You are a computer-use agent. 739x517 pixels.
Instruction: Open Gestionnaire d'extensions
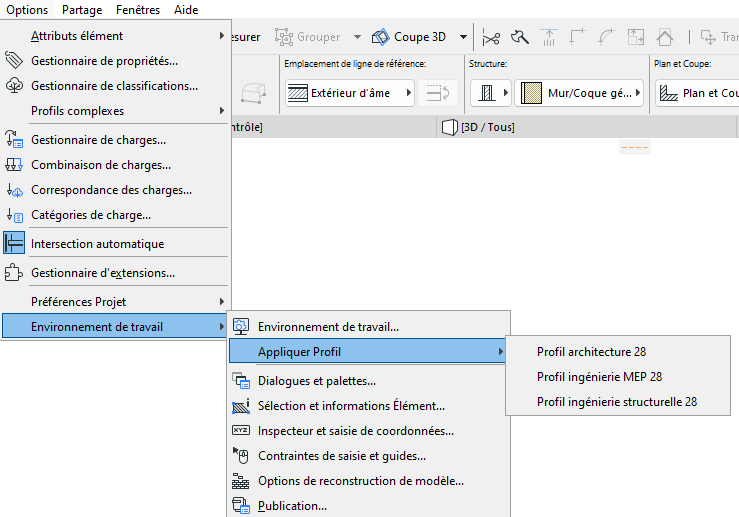[x=115, y=273]
